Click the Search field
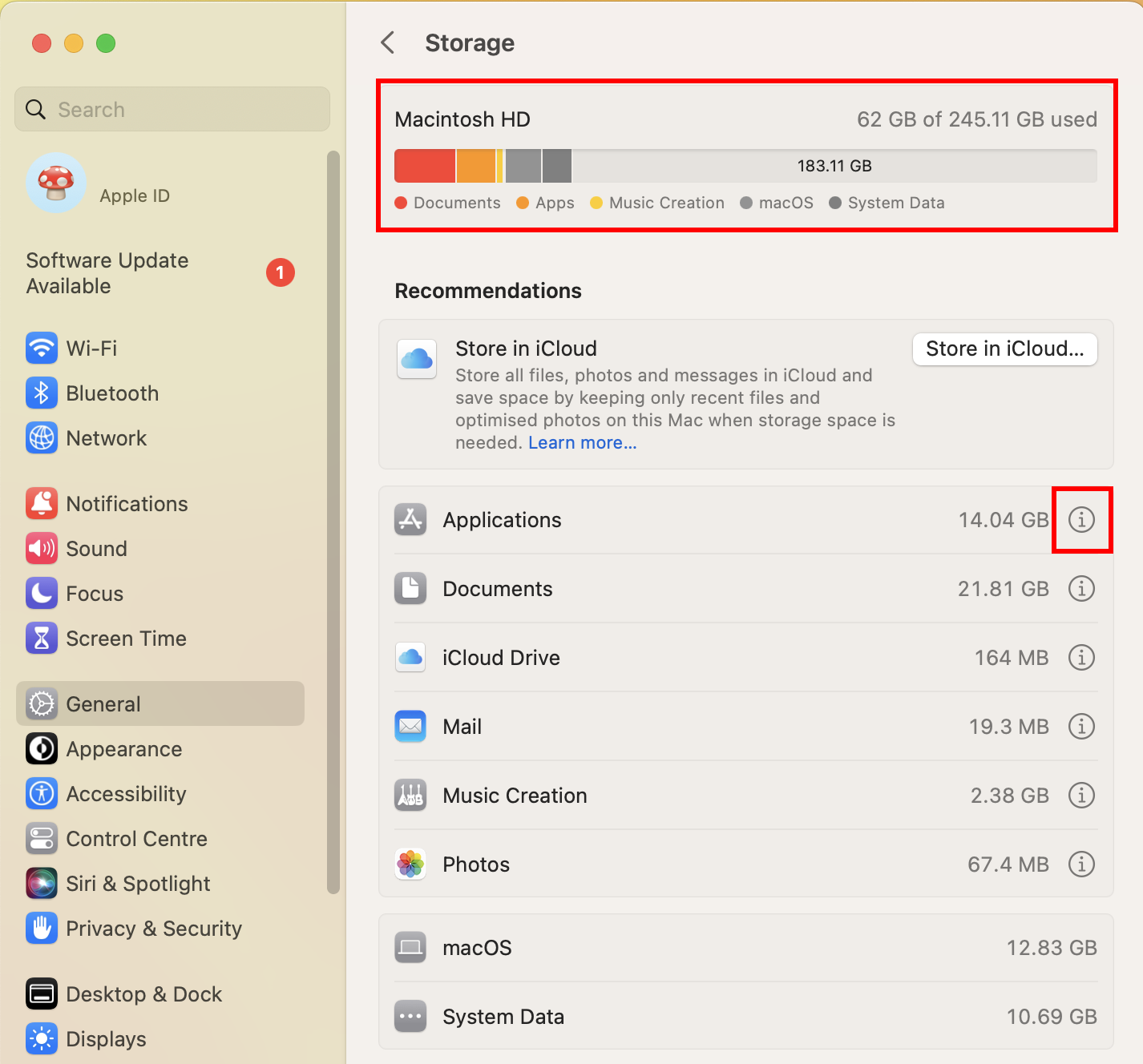Viewport: 1143px width, 1064px height. click(172, 109)
